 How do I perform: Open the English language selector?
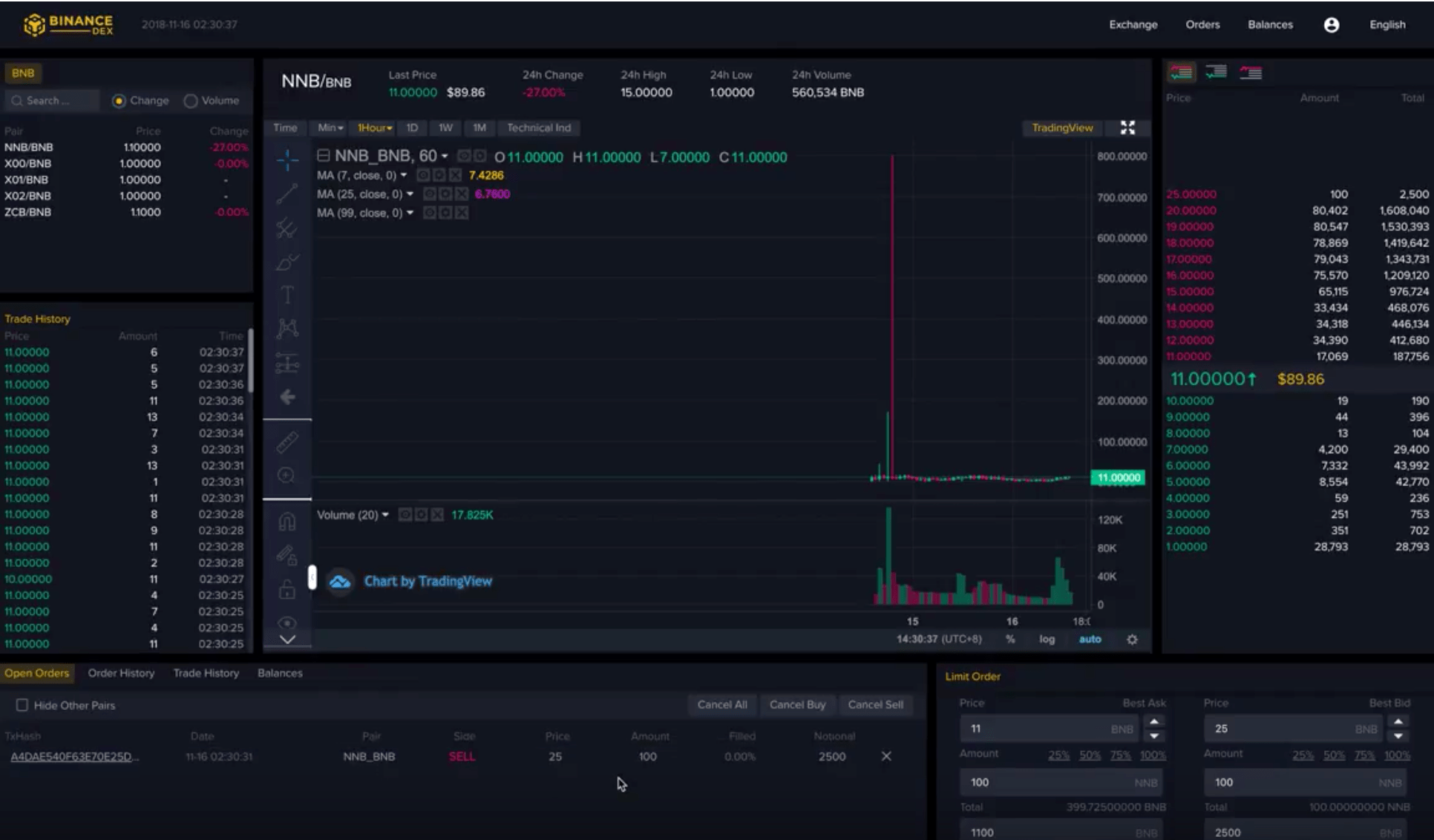point(1387,24)
